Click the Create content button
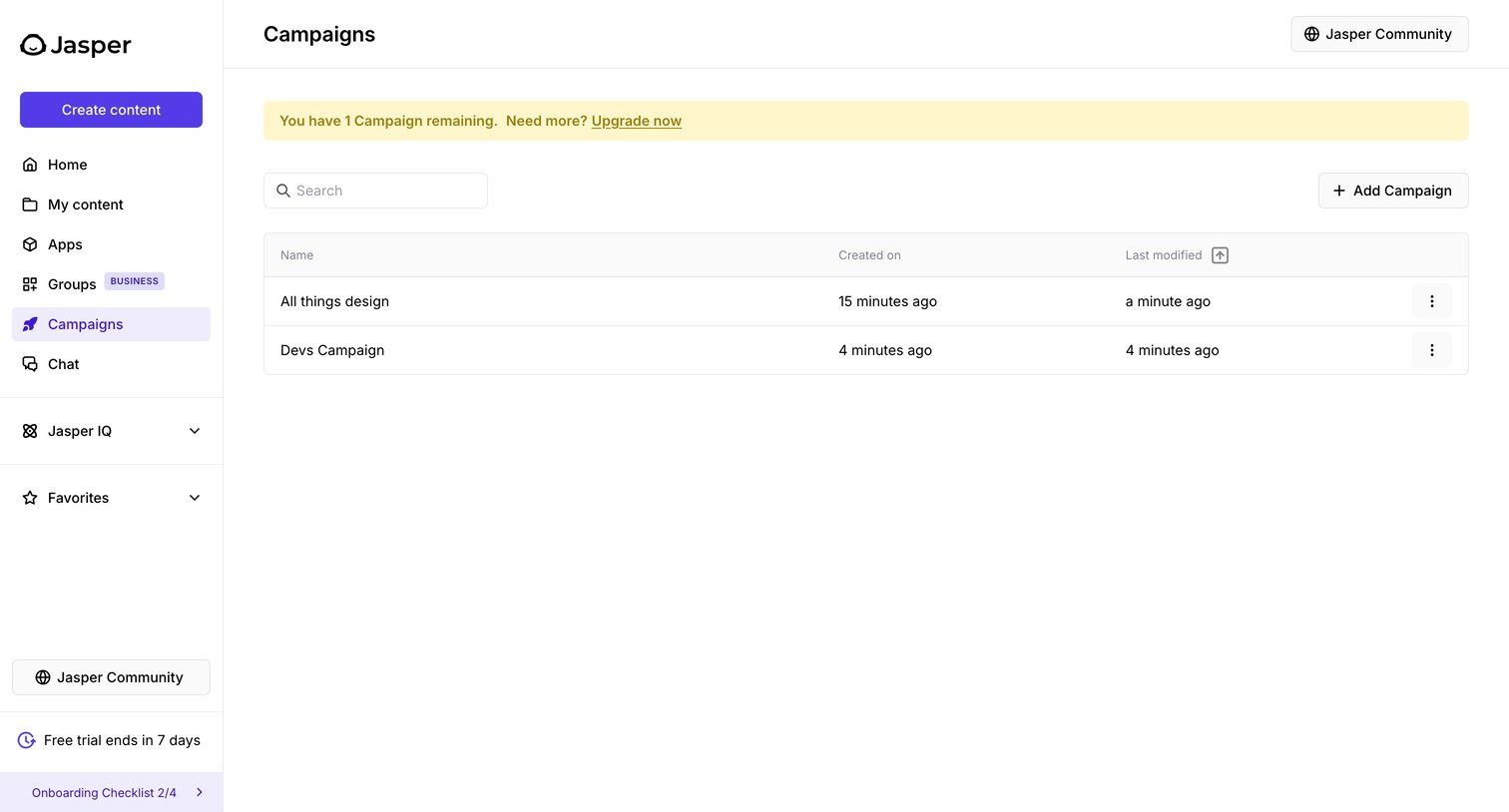This screenshot has width=1509, height=812. click(x=111, y=110)
